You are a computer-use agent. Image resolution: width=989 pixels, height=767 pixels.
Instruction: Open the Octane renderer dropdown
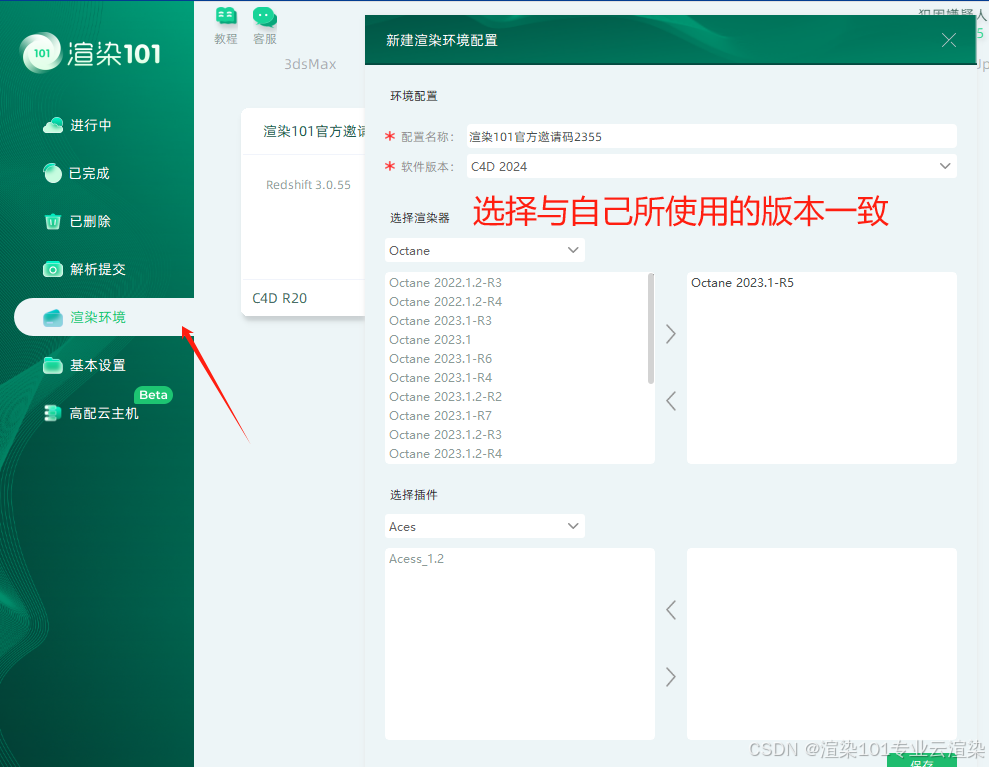click(x=484, y=250)
